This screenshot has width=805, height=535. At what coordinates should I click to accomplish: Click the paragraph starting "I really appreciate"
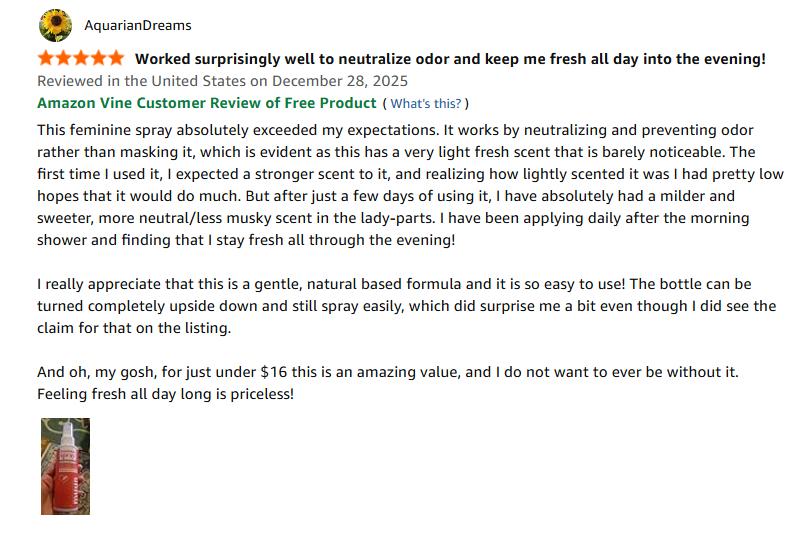(400, 305)
